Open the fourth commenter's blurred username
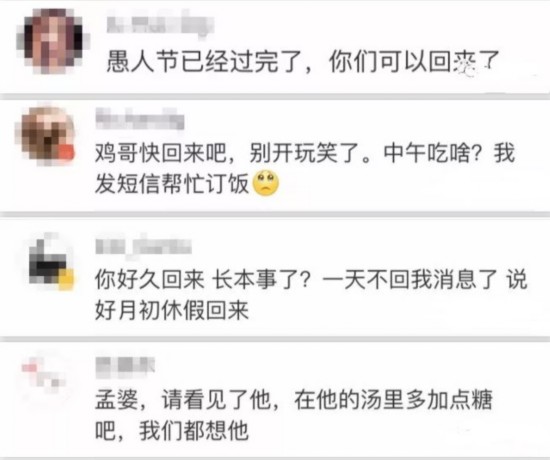550x460 pixels. coord(125,365)
